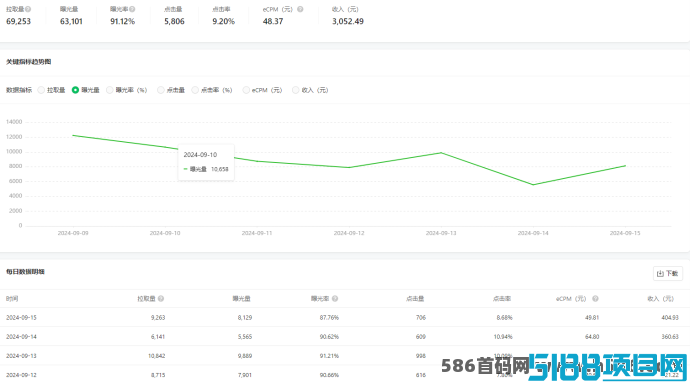The width and height of the screenshot is (690, 383).
Task: Click the 收入 (元) table column header
Action: pyautogui.click(x=661, y=298)
